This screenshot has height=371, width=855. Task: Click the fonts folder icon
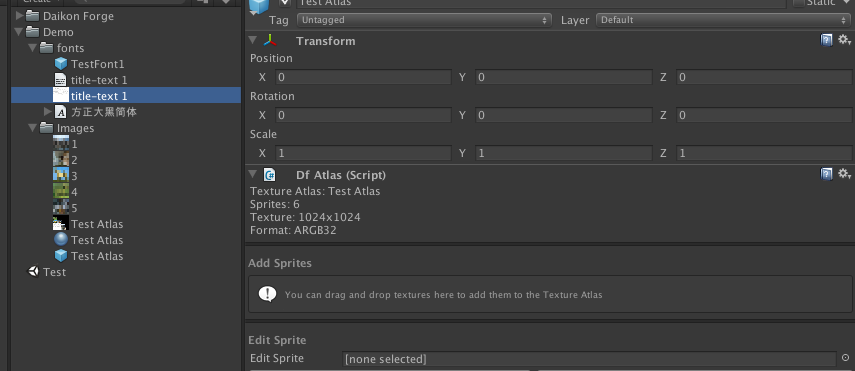(x=47, y=48)
